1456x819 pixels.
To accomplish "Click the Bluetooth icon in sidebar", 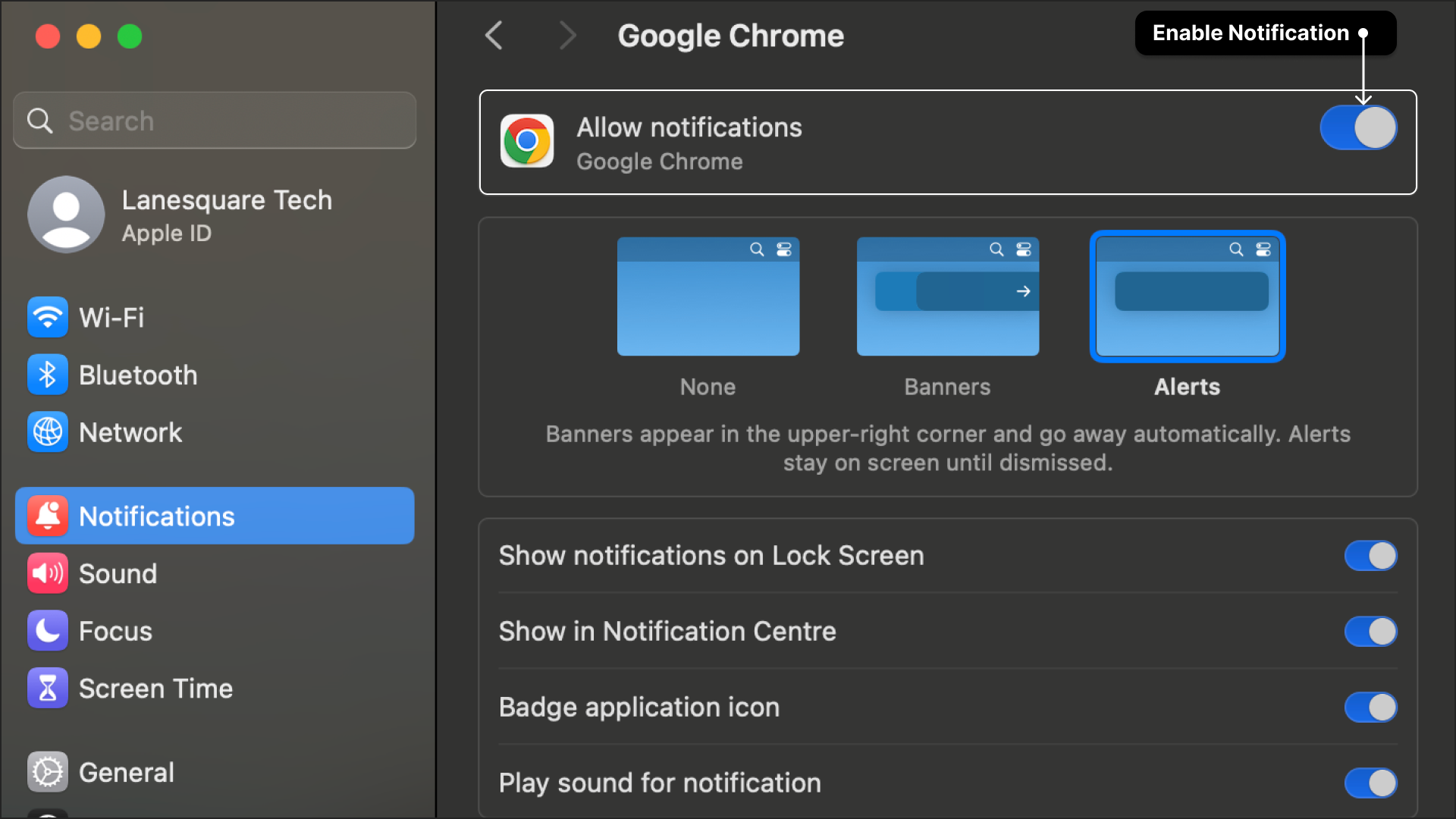I will 47,375.
